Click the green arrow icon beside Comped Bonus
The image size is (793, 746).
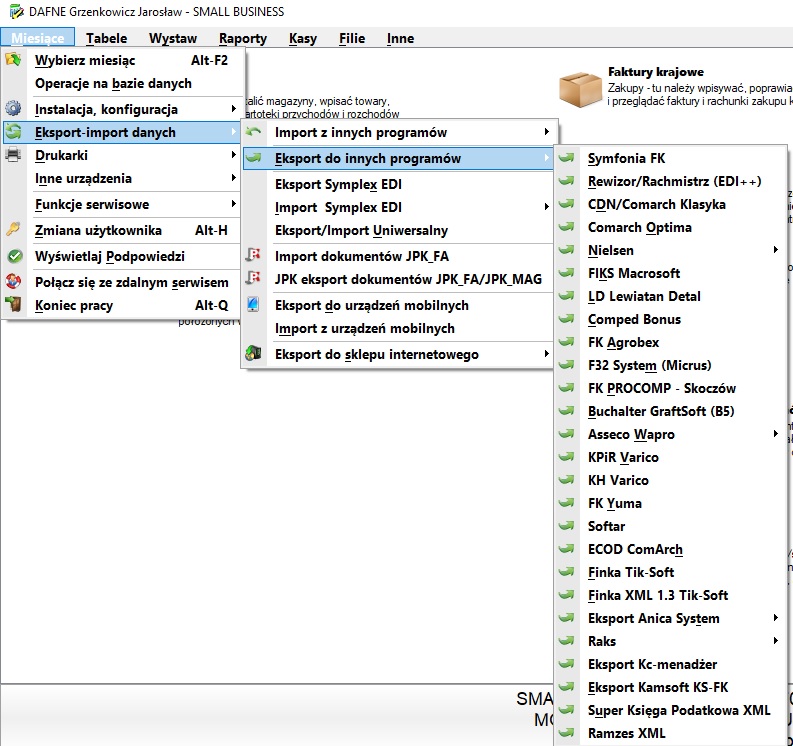pyautogui.click(x=567, y=319)
